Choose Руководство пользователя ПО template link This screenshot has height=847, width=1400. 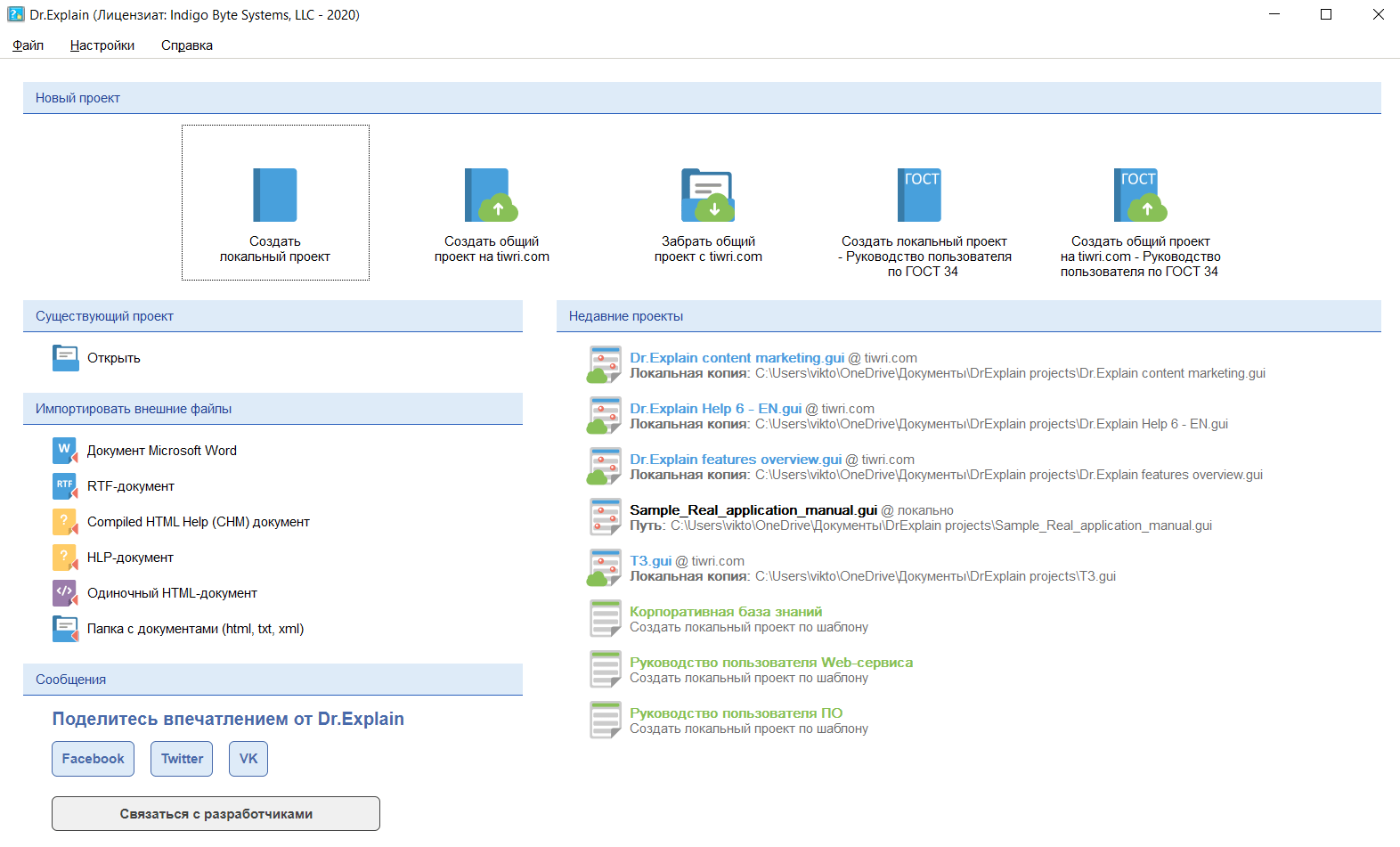point(737,713)
